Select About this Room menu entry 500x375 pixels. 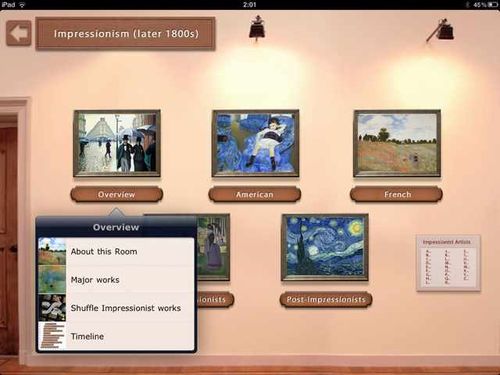coord(116,252)
